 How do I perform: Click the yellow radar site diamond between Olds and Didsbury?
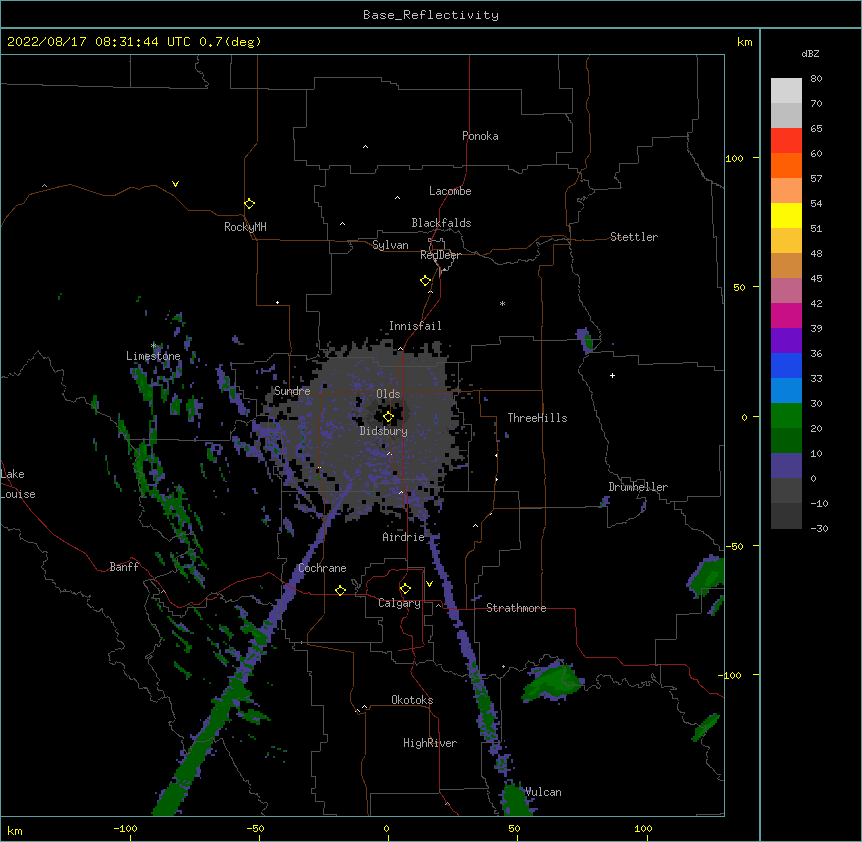(x=388, y=417)
